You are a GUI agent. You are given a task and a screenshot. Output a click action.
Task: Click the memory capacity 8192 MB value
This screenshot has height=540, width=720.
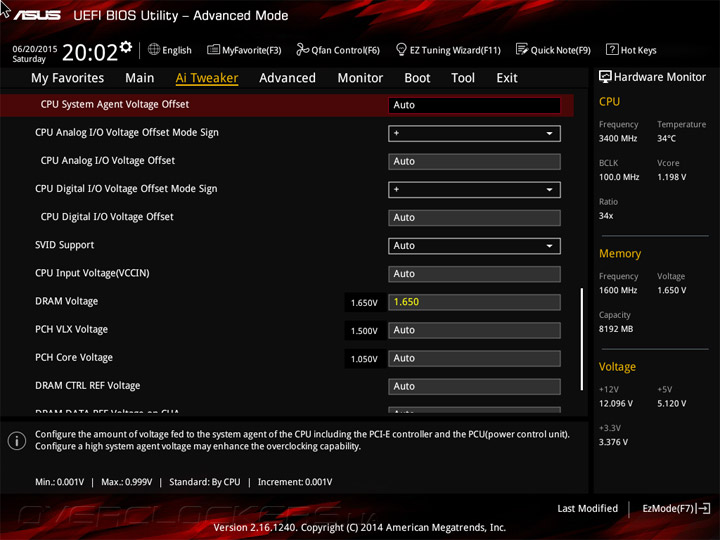616,329
